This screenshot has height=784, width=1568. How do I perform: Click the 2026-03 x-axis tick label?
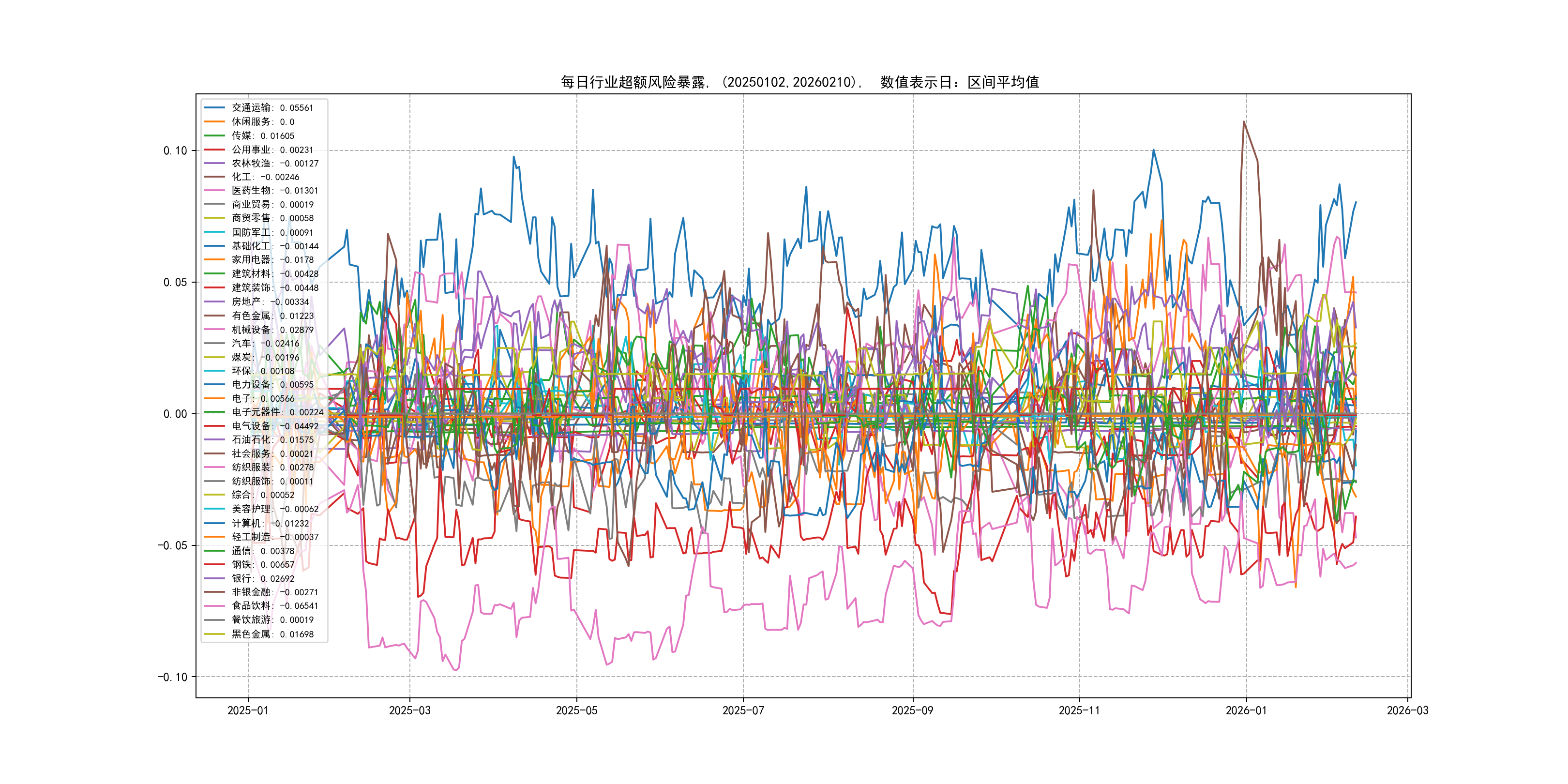(1407, 710)
